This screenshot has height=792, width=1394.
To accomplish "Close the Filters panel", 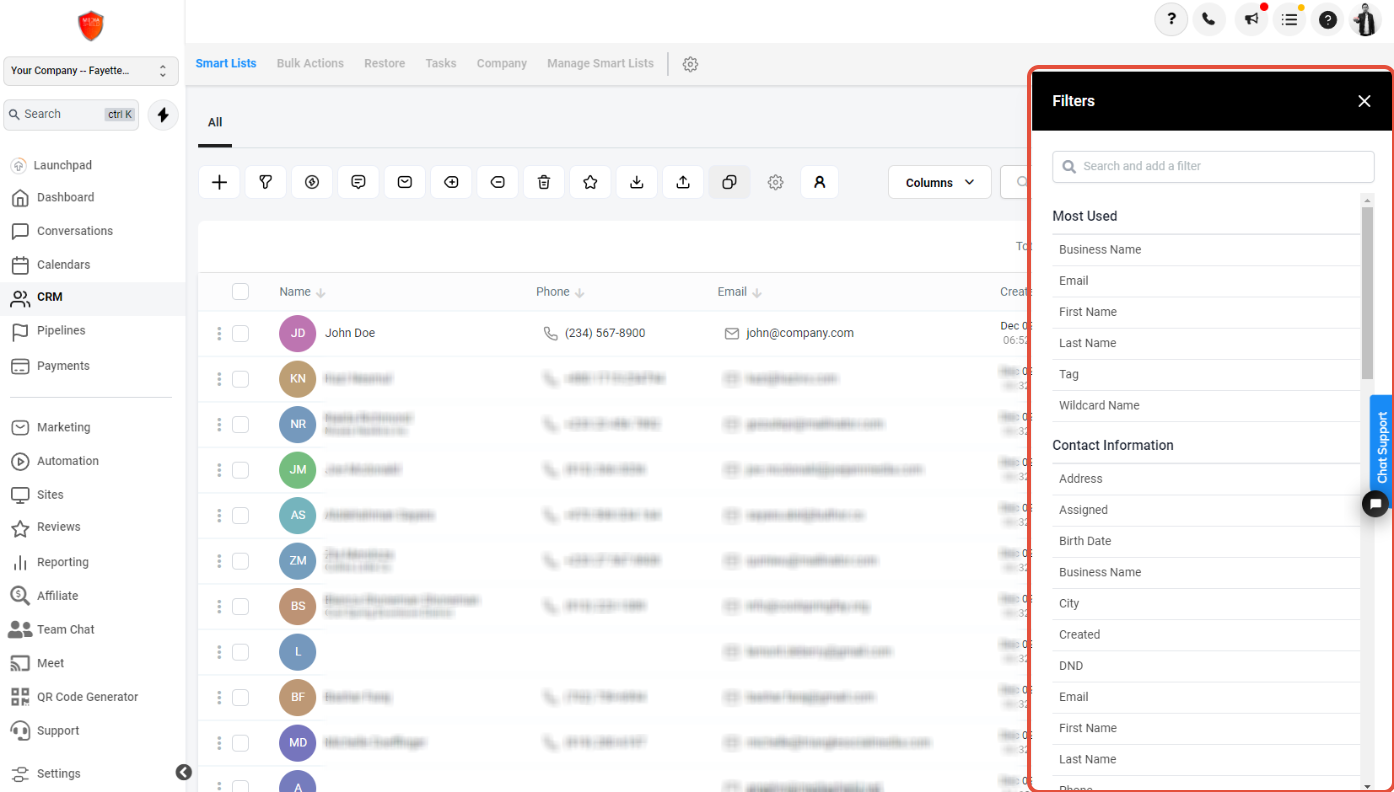I will tap(1364, 101).
